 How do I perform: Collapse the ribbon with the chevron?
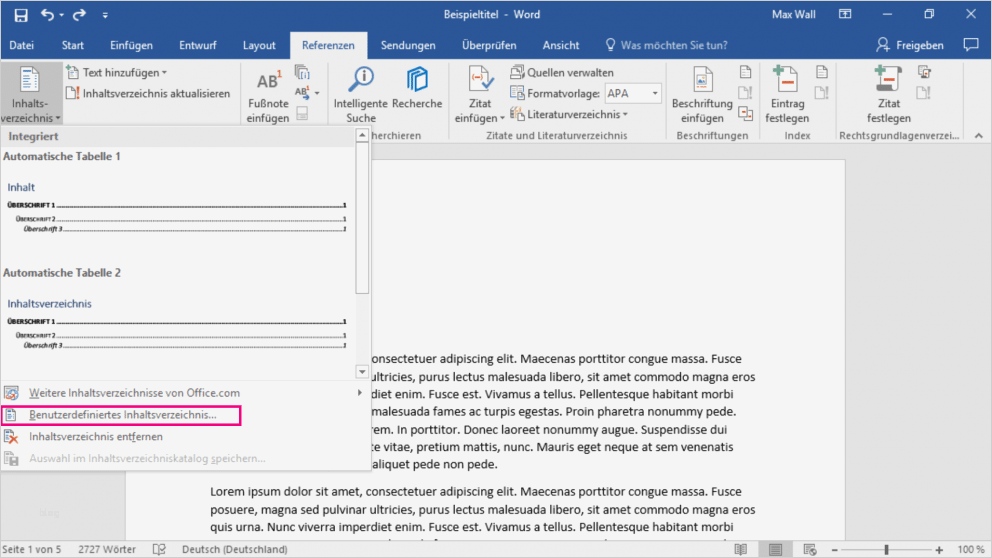tap(978, 135)
